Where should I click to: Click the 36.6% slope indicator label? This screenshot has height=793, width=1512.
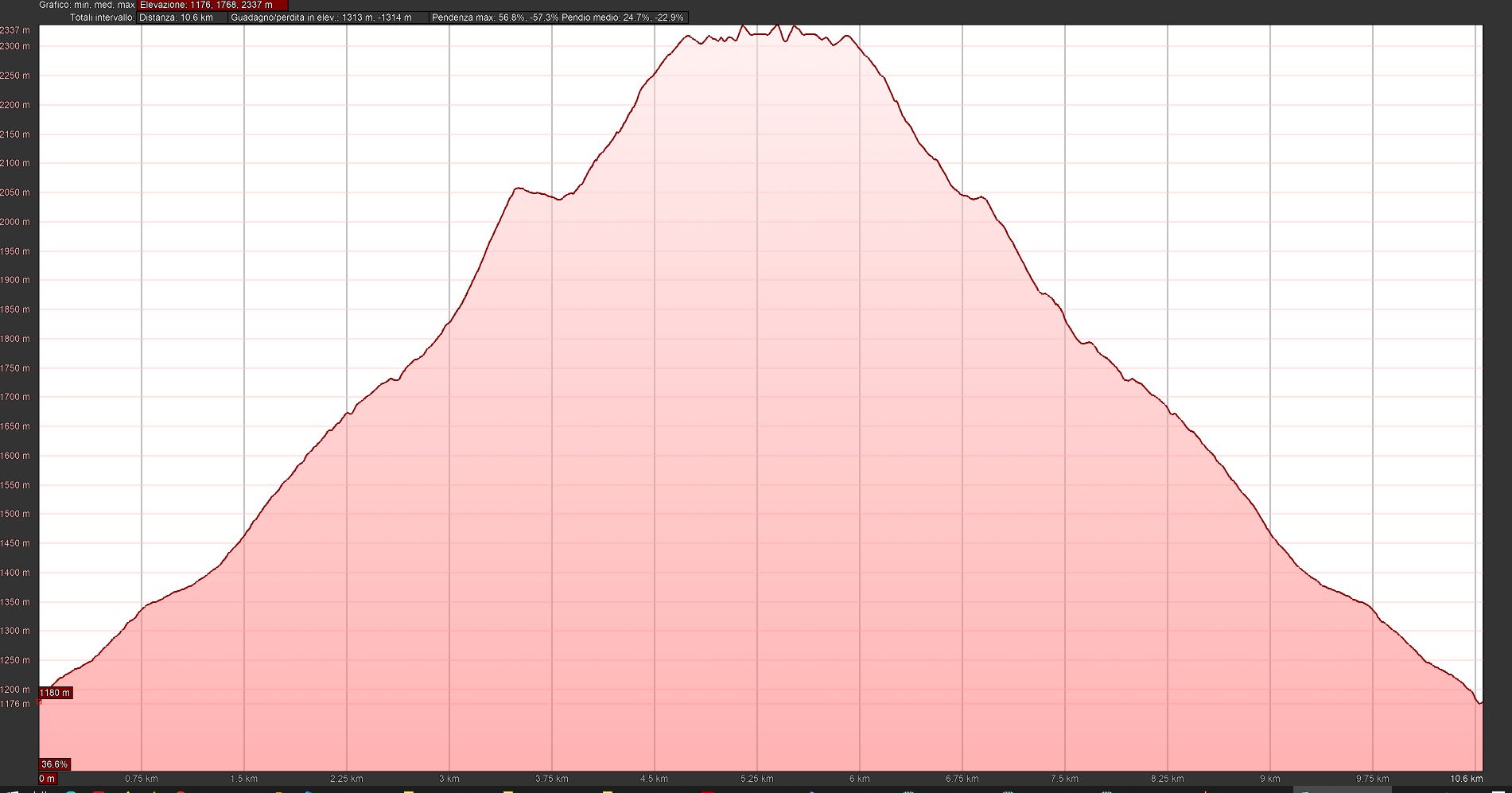pyautogui.click(x=55, y=764)
